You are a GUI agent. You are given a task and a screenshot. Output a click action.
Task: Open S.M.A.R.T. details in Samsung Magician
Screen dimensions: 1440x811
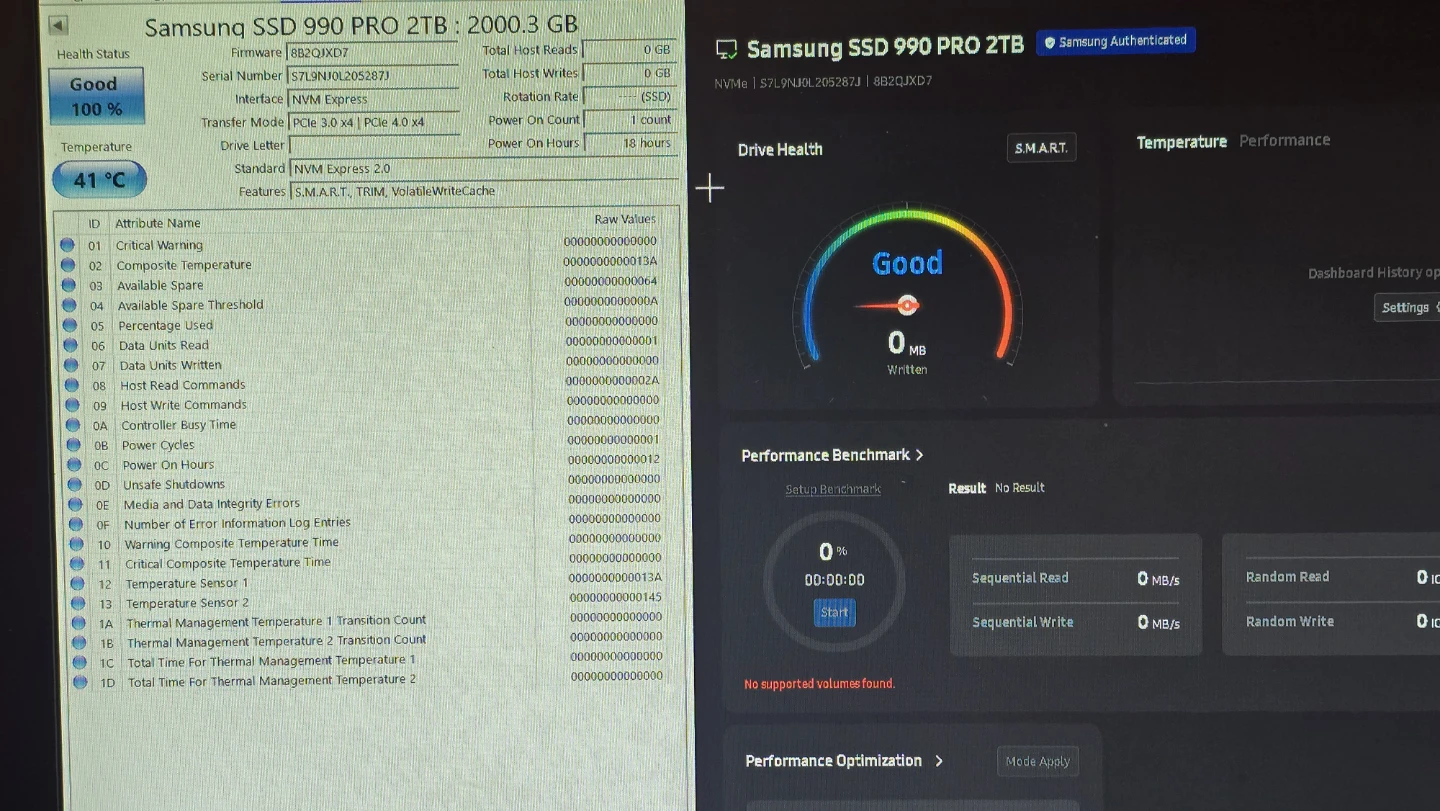[1041, 148]
